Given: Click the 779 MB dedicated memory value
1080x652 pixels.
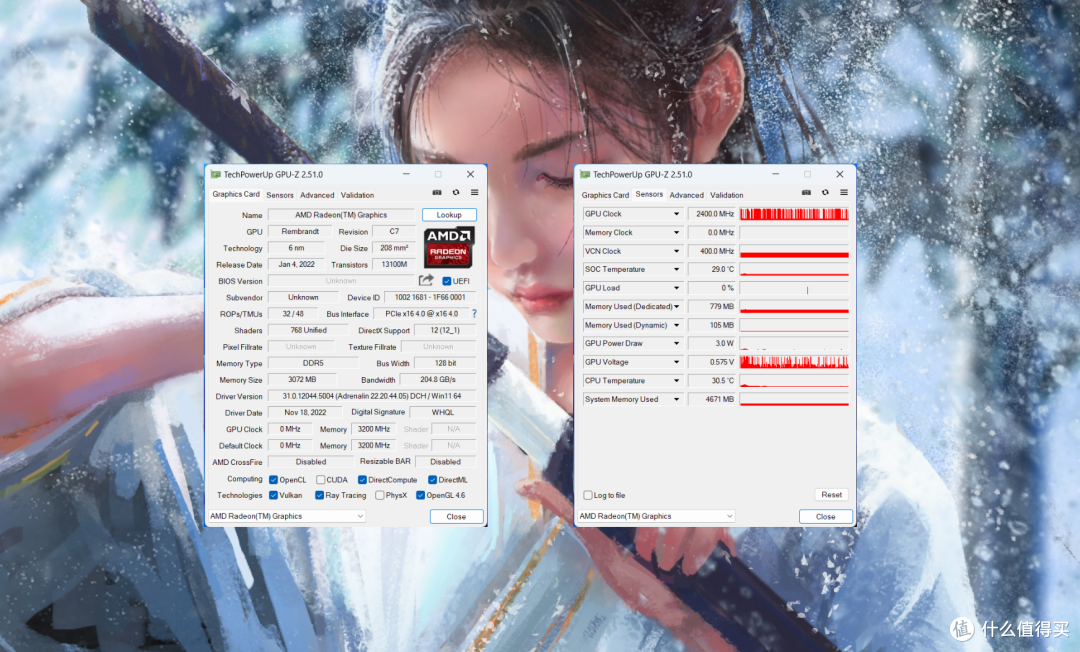Looking at the screenshot, I should (x=712, y=306).
